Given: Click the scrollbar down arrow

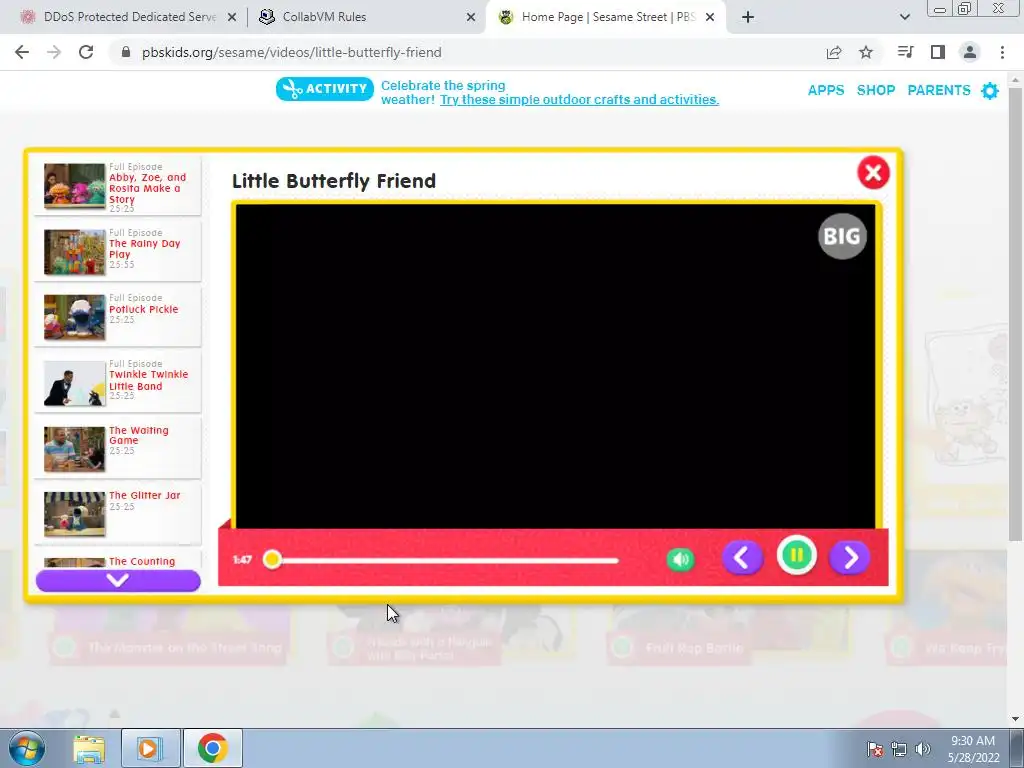Looking at the screenshot, I should click(x=1015, y=719).
